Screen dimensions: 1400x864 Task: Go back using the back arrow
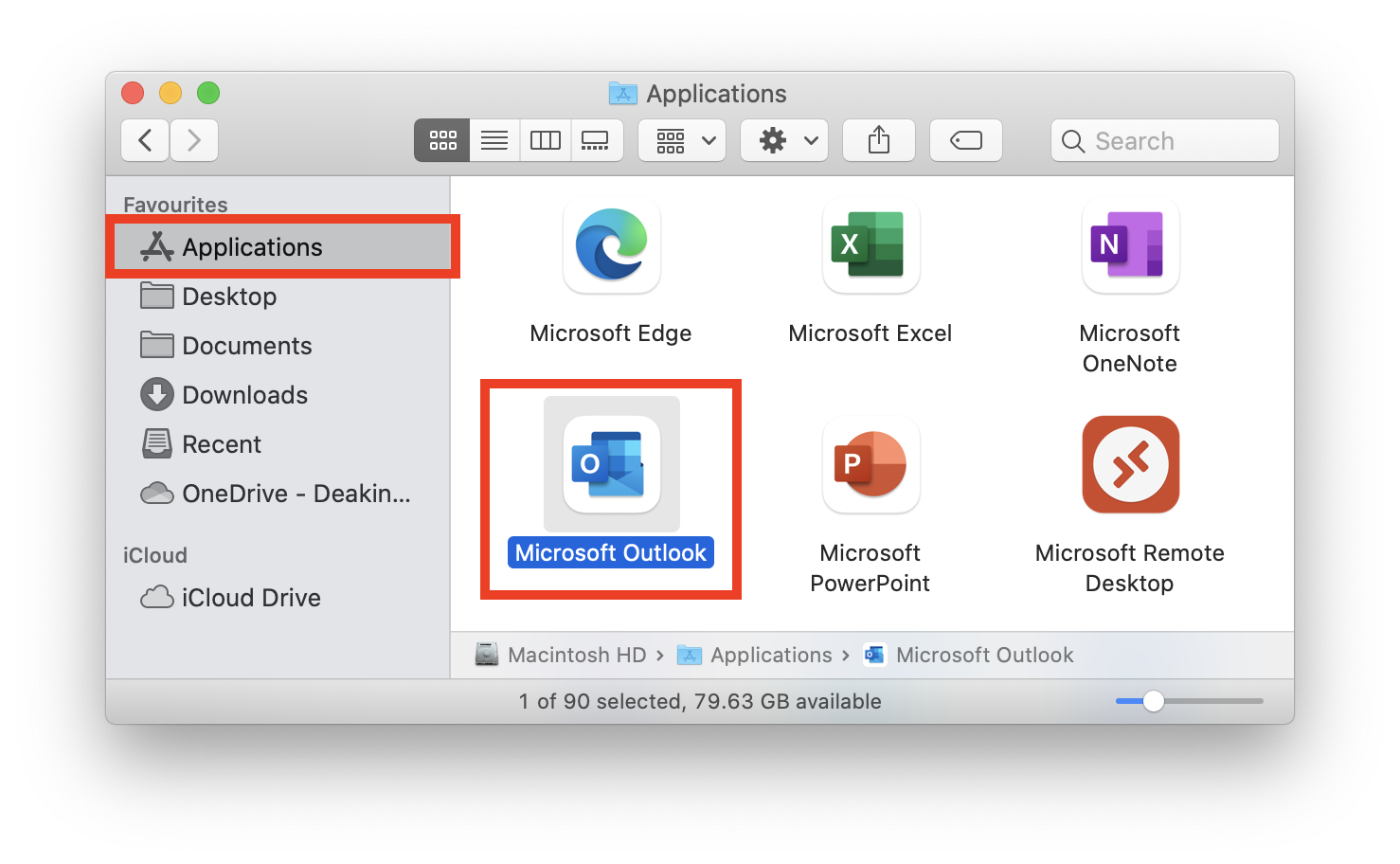[x=146, y=141]
